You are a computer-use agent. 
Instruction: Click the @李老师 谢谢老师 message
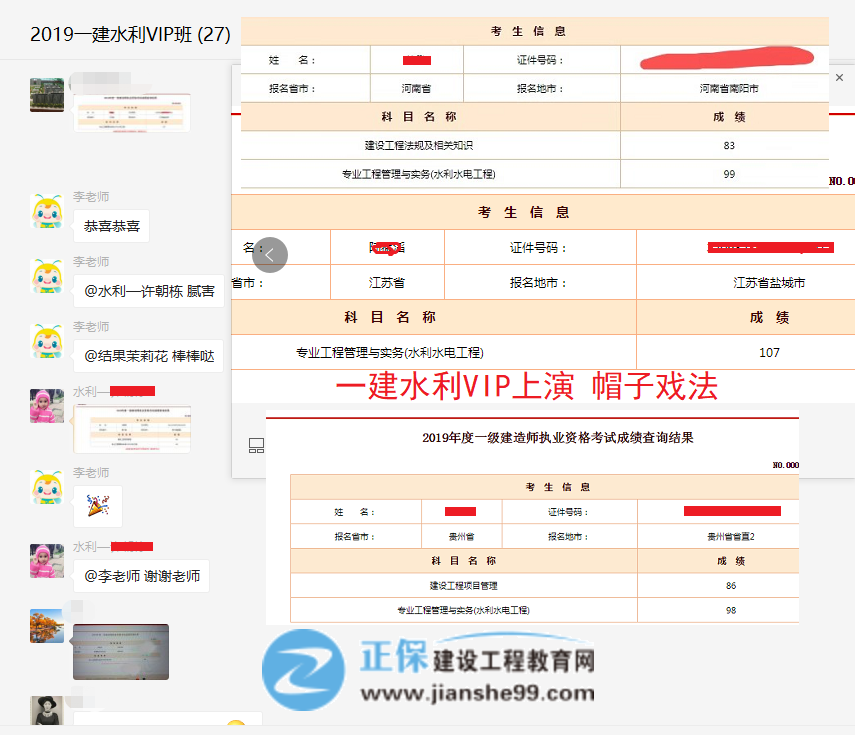[x=141, y=576]
